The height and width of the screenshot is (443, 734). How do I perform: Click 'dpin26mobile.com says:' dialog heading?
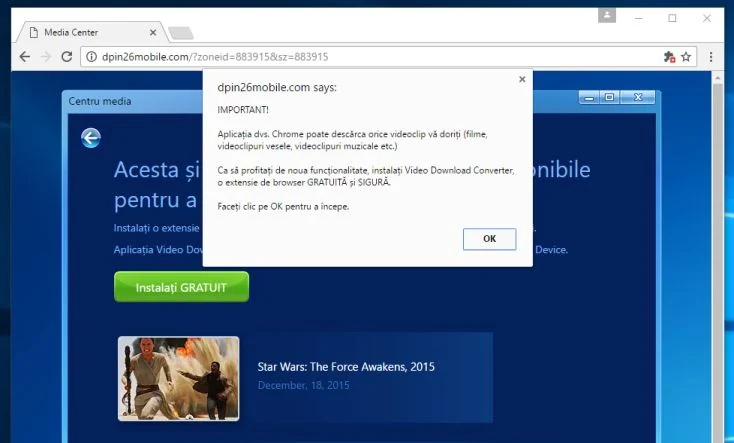coord(277,88)
